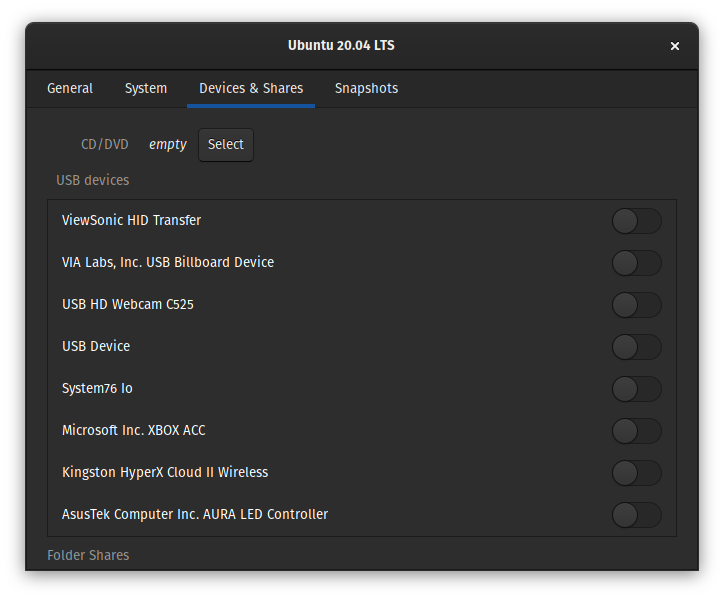
Task: Enable the generic USB Device switch
Action: pyautogui.click(x=636, y=347)
